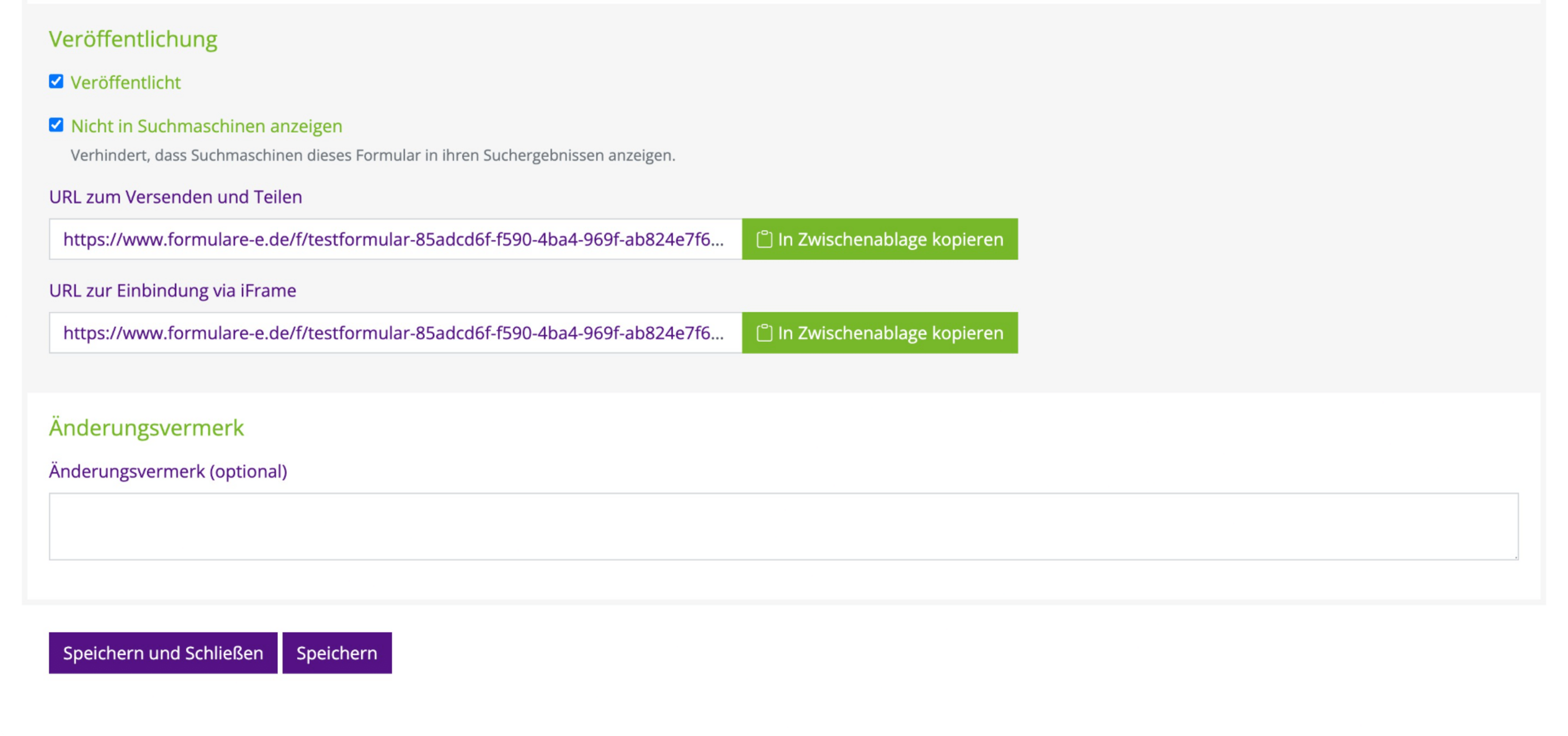Click the Veröffentlichung section heading
Screen dimensions: 1568x736
click(x=133, y=39)
